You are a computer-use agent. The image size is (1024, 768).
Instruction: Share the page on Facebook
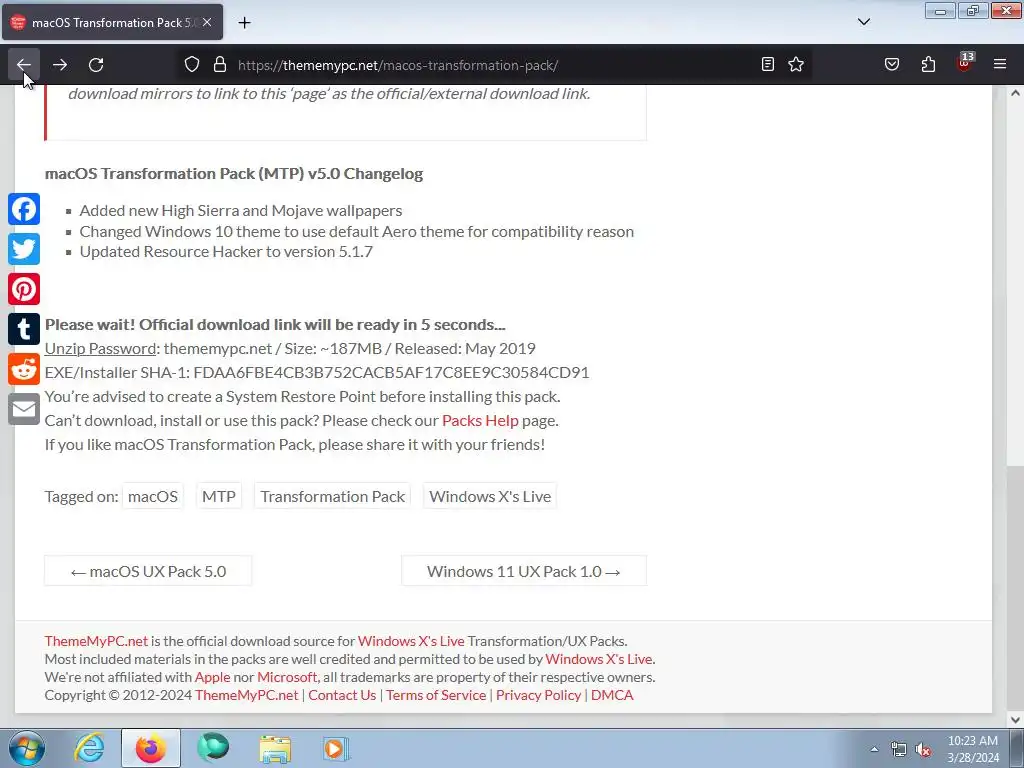[x=24, y=210]
